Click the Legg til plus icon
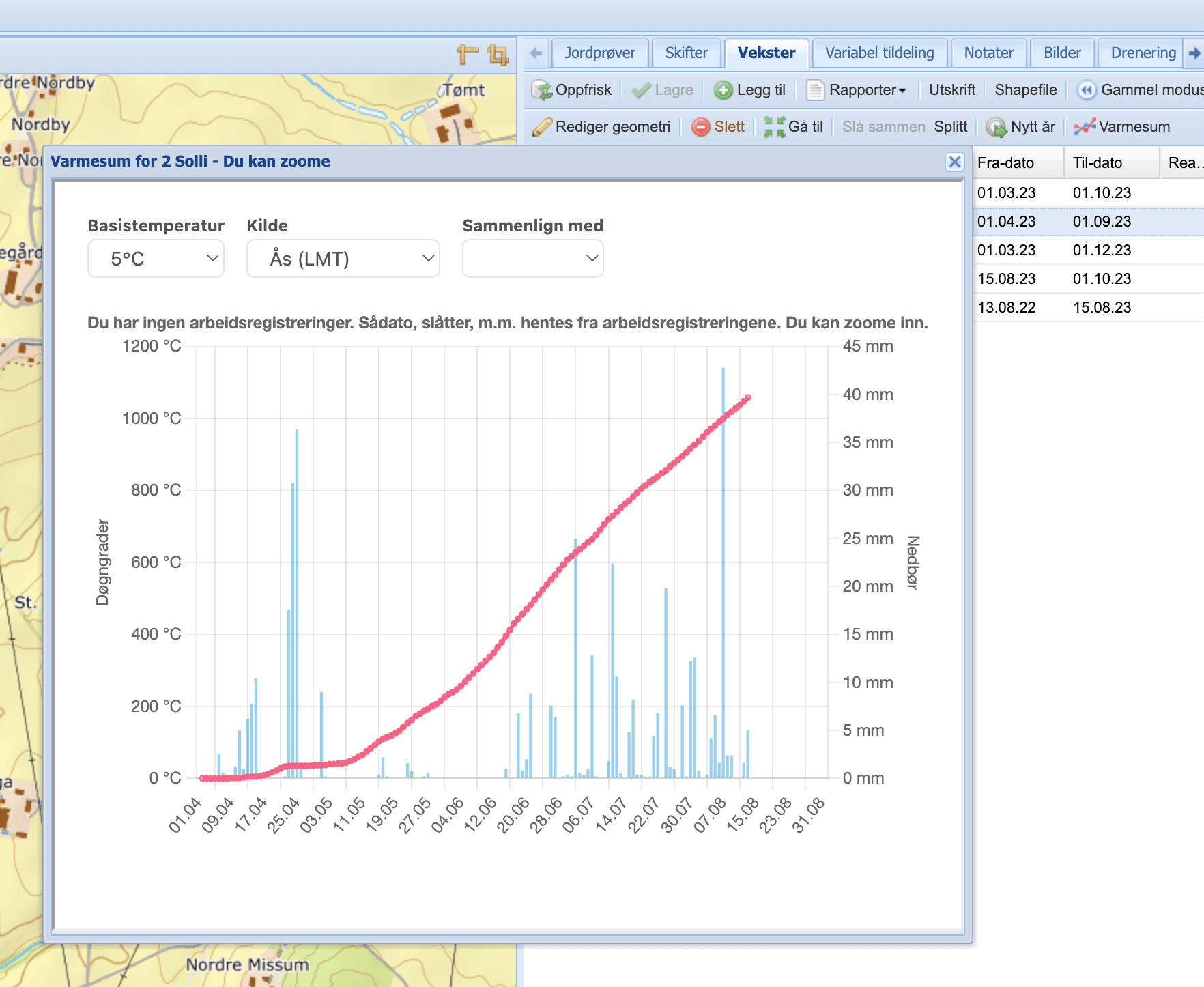The image size is (1204, 987). click(x=723, y=90)
